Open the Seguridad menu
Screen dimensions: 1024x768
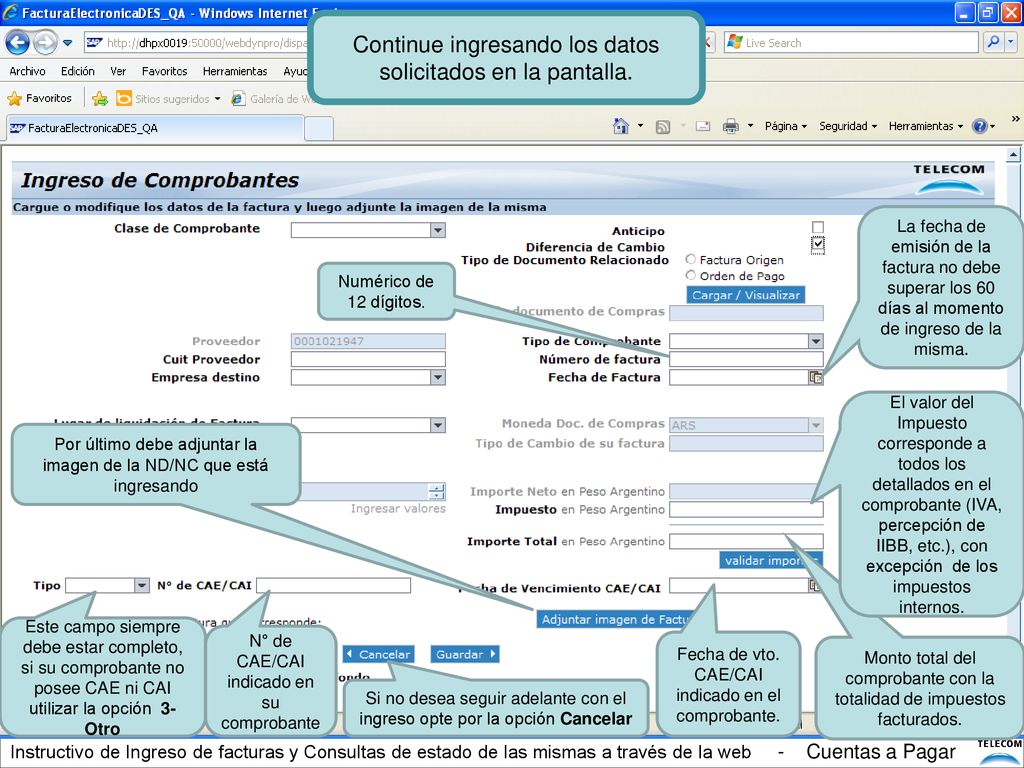848,126
